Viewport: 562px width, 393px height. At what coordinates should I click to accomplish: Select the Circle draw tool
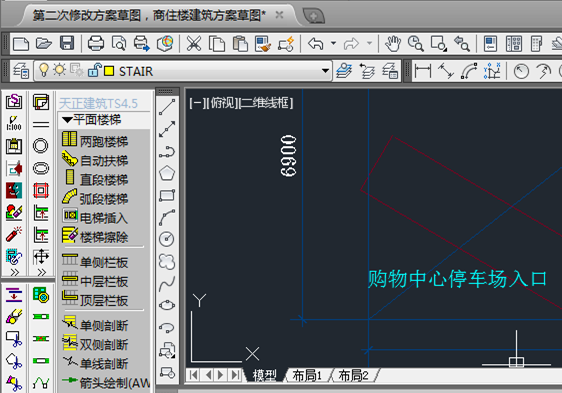[x=167, y=239]
